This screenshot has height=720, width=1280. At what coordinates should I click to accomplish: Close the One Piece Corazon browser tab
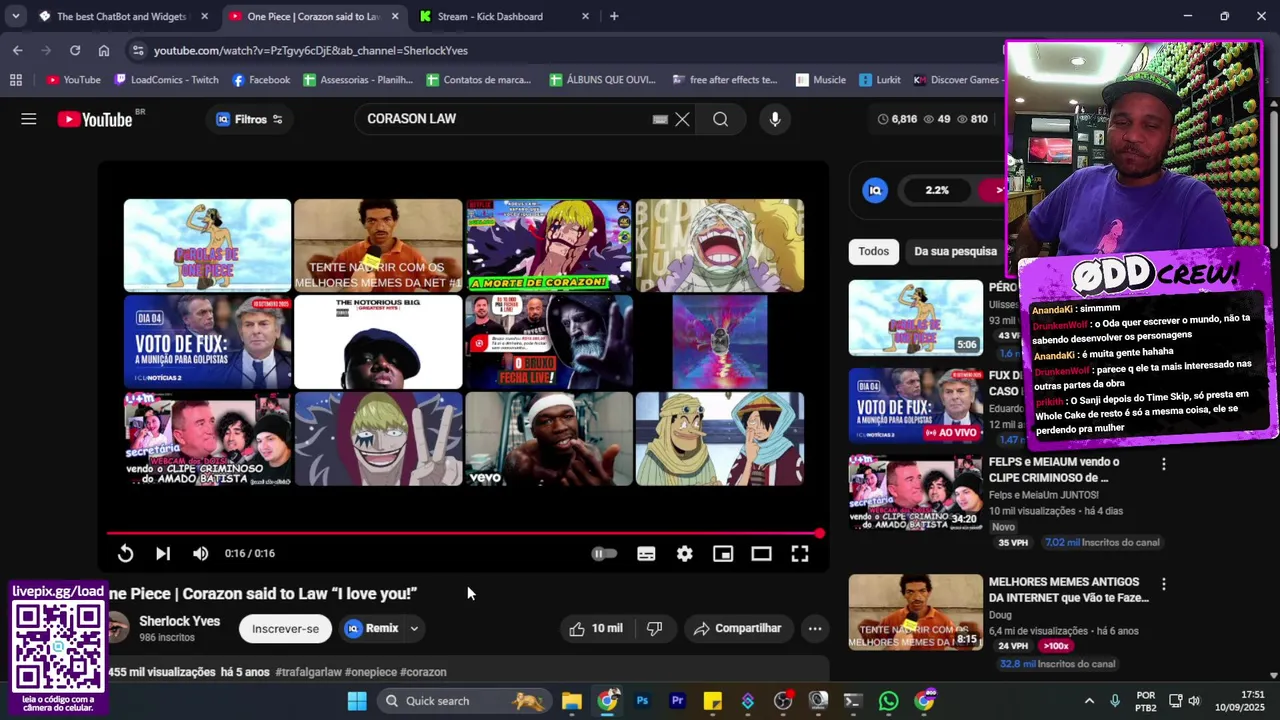pos(395,16)
